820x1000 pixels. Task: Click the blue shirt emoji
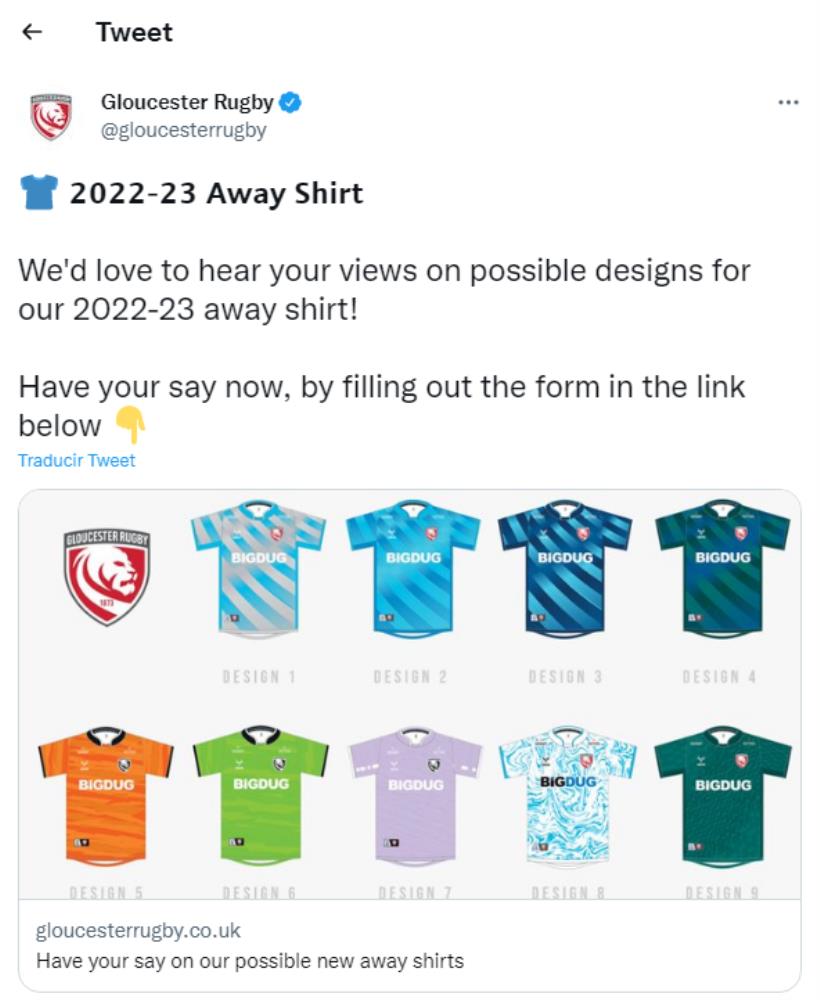tap(39, 192)
